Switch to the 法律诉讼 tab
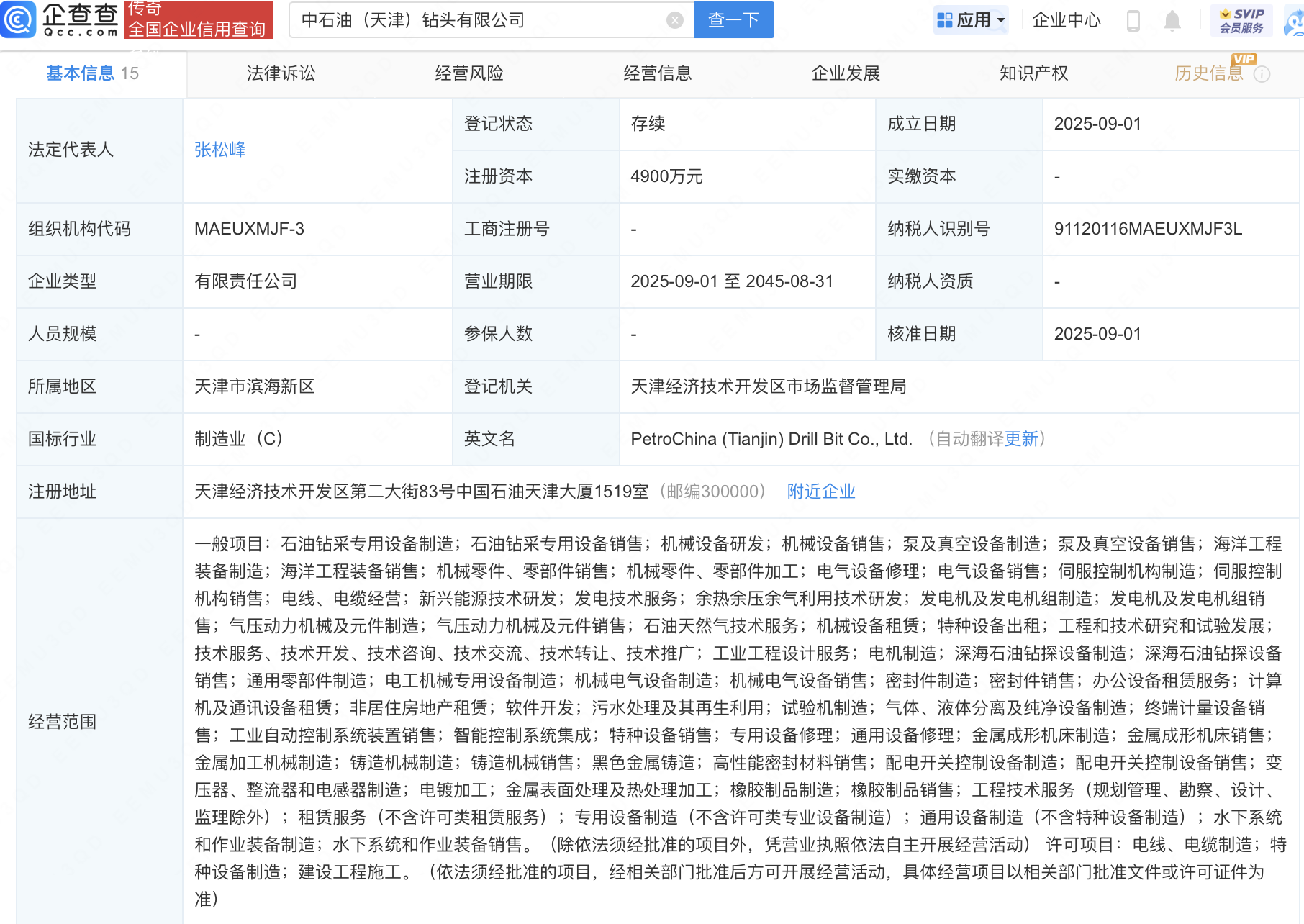1304x924 pixels. (x=281, y=73)
